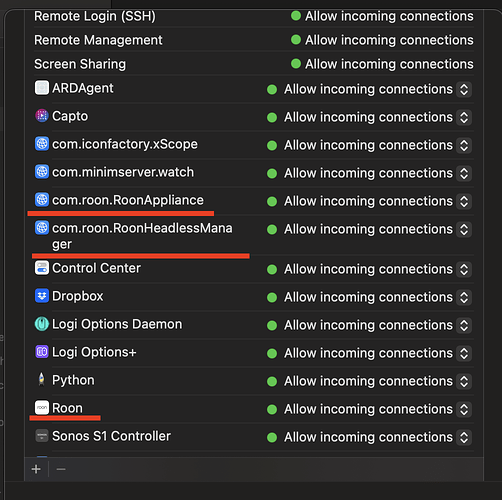This screenshot has height=500, width=502.
Task: Select the com.roon.RoonAppliance entry name
Action: (128, 200)
